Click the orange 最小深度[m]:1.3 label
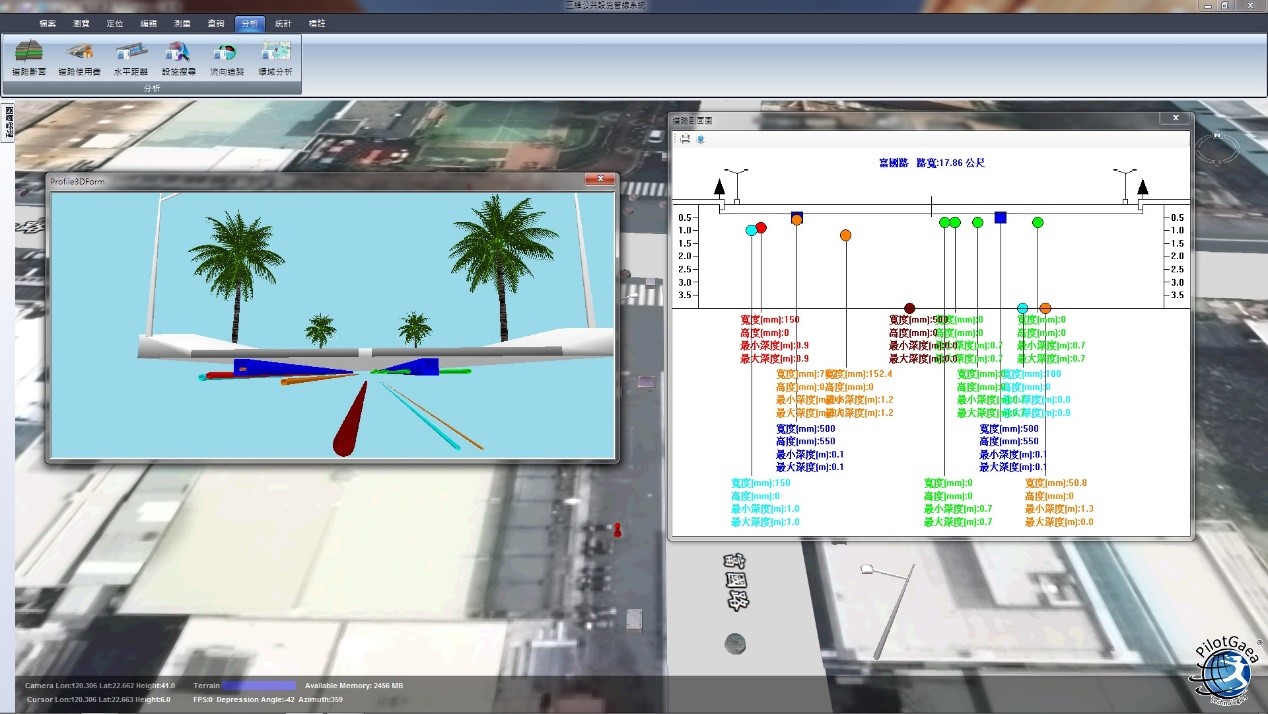The width and height of the screenshot is (1268, 714). 1059,509
